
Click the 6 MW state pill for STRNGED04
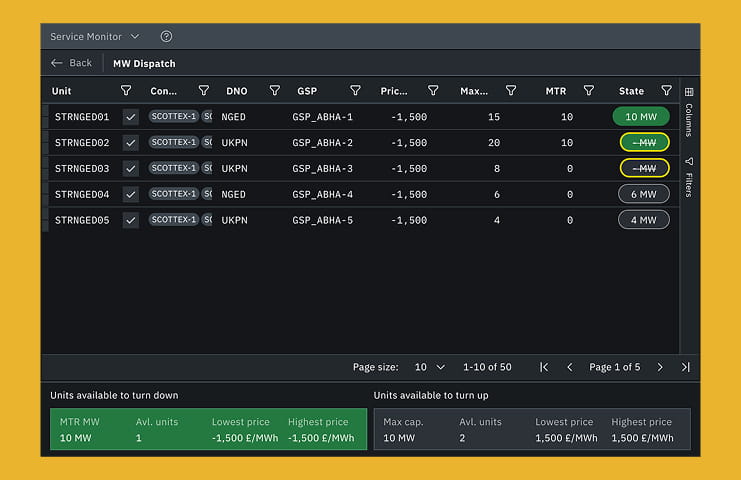click(643, 194)
